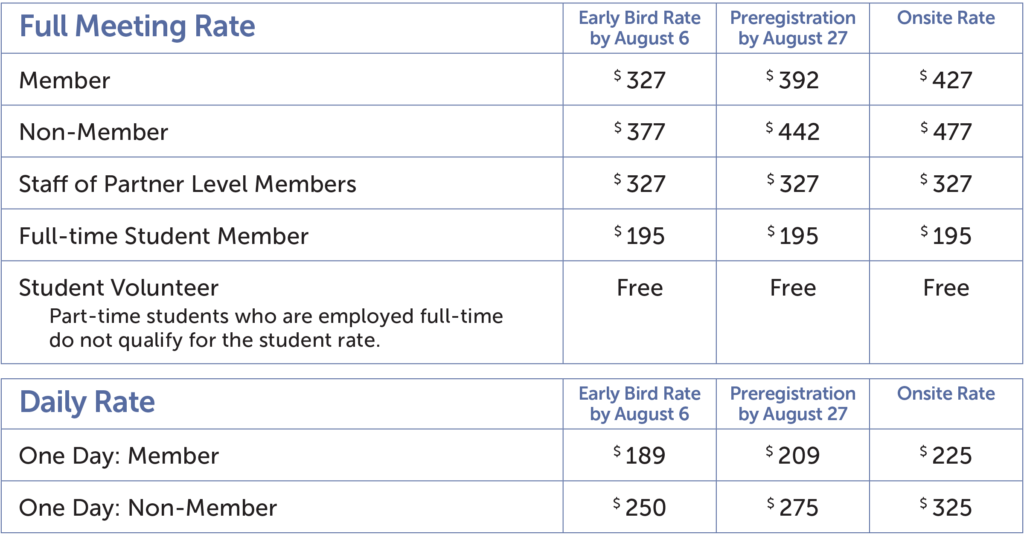Click Non-Member preregistration price $442
The height and width of the screenshot is (537, 1024).
(x=793, y=132)
